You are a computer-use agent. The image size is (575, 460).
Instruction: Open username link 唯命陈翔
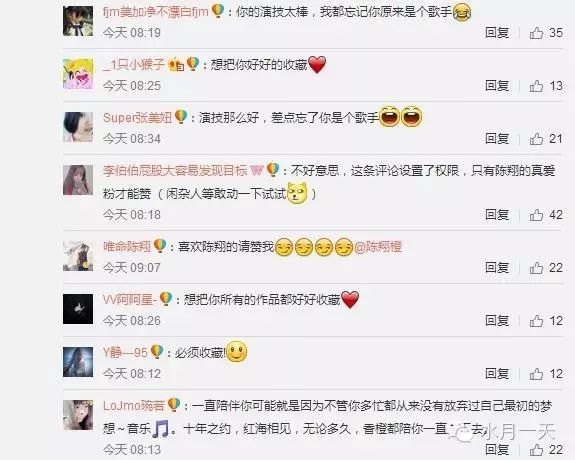[127, 247]
